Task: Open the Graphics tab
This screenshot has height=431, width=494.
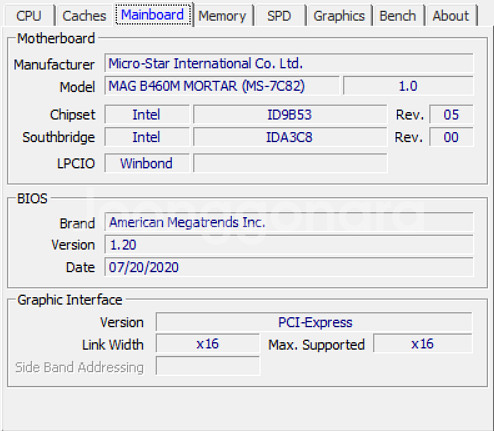Action: tap(339, 16)
